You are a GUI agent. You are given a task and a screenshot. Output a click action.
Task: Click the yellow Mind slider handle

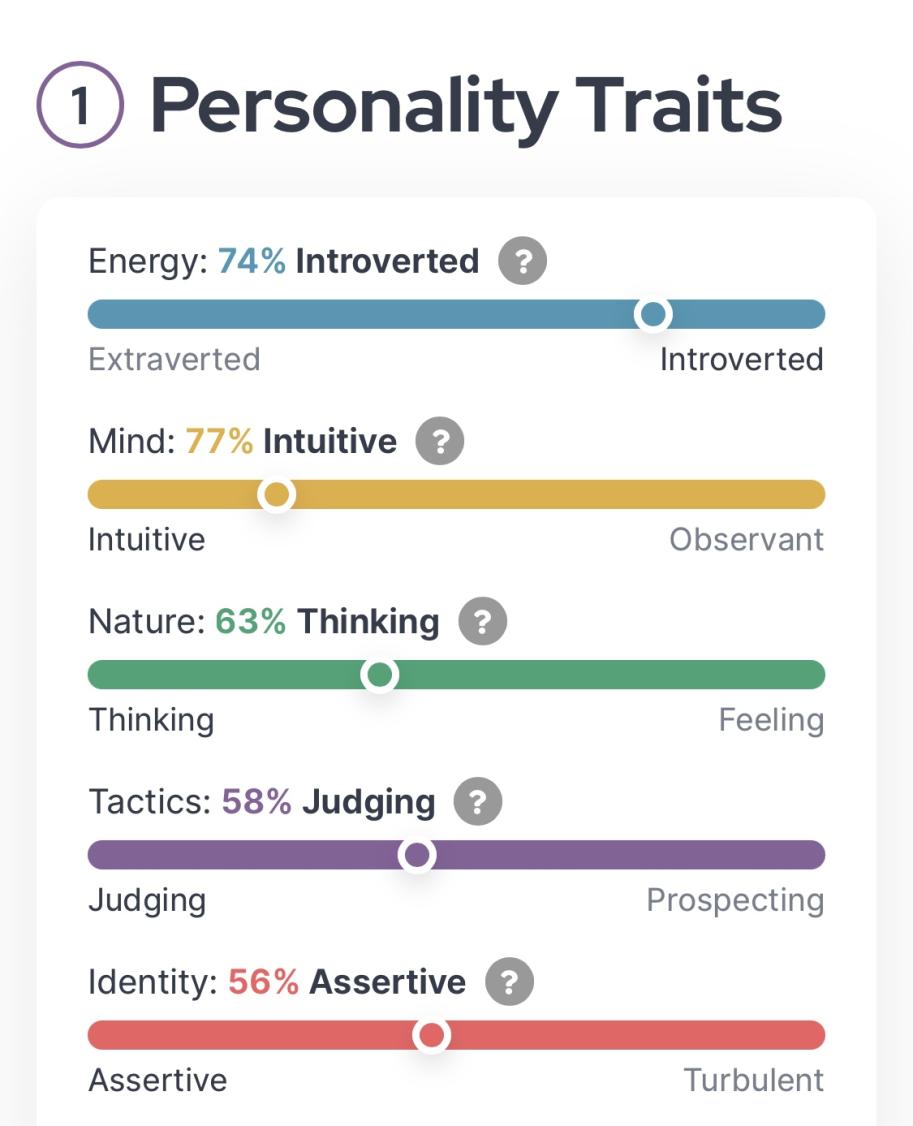(276, 495)
